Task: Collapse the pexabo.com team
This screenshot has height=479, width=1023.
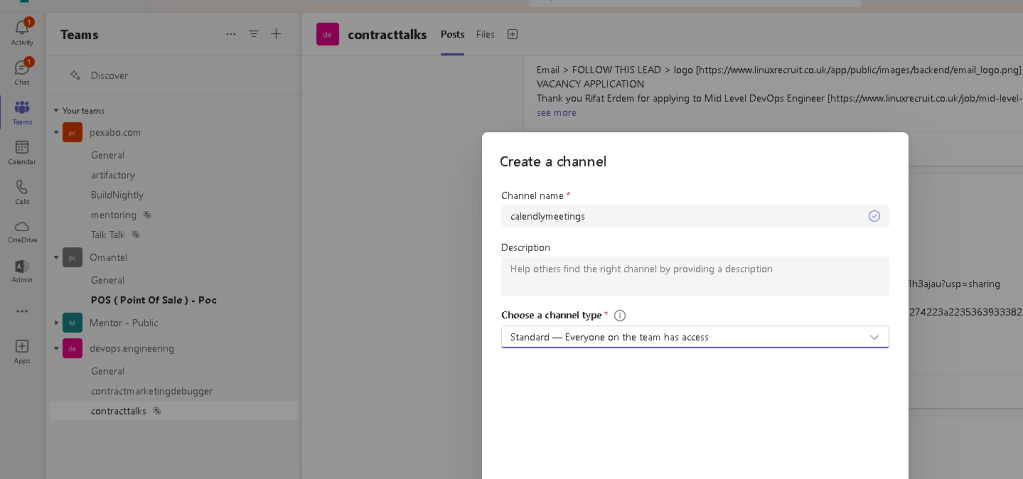Action: point(56,132)
